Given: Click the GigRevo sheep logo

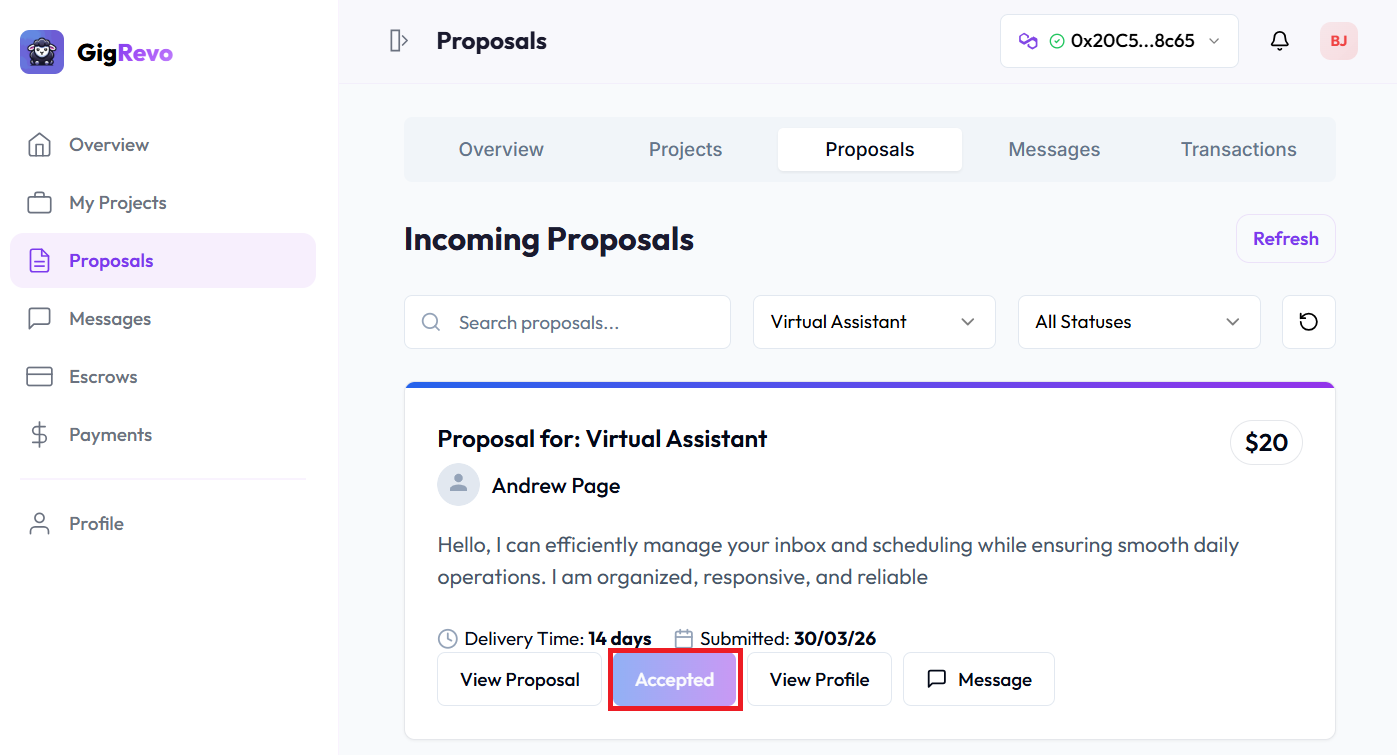Looking at the screenshot, I should pos(40,50).
